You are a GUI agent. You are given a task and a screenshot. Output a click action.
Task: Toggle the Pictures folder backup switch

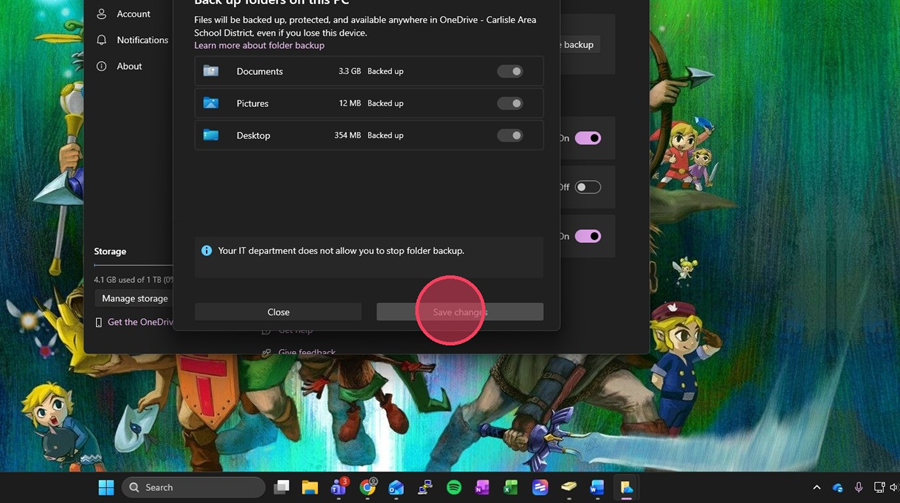pyautogui.click(x=510, y=103)
